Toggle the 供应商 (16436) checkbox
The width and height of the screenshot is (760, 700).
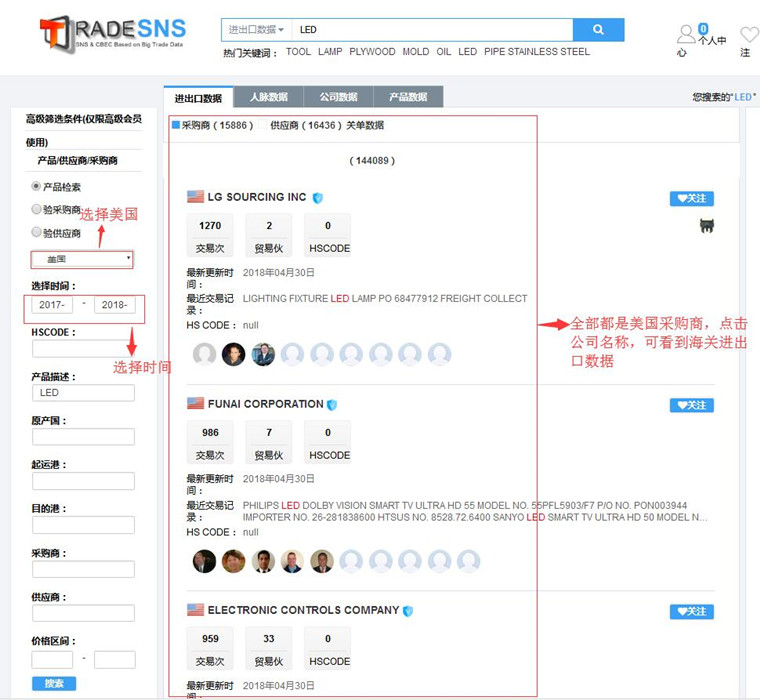(262, 125)
